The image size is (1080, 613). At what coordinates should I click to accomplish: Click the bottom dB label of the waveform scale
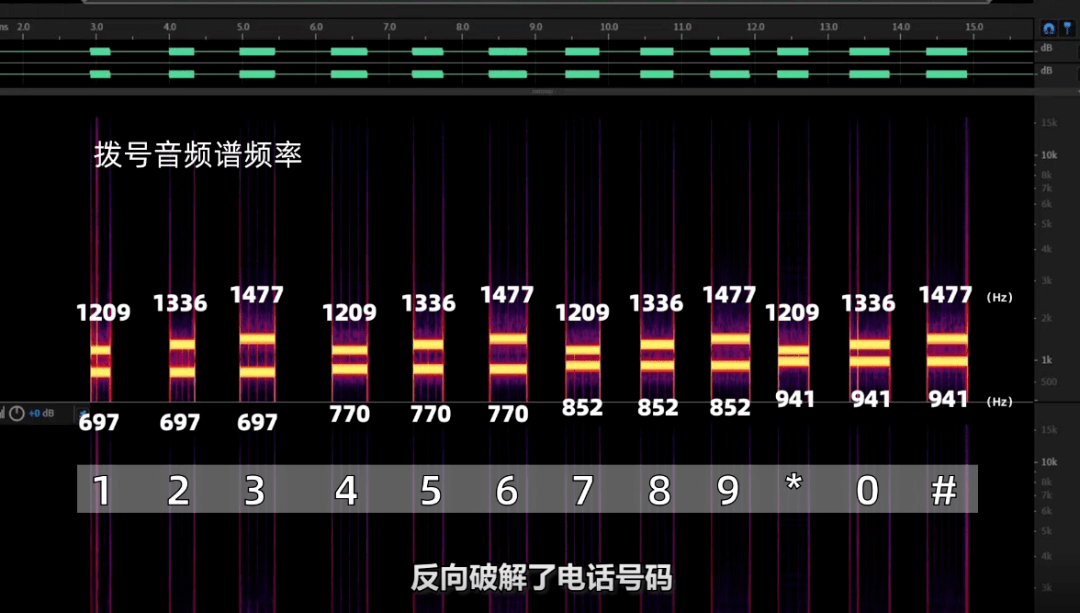click(x=1046, y=70)
